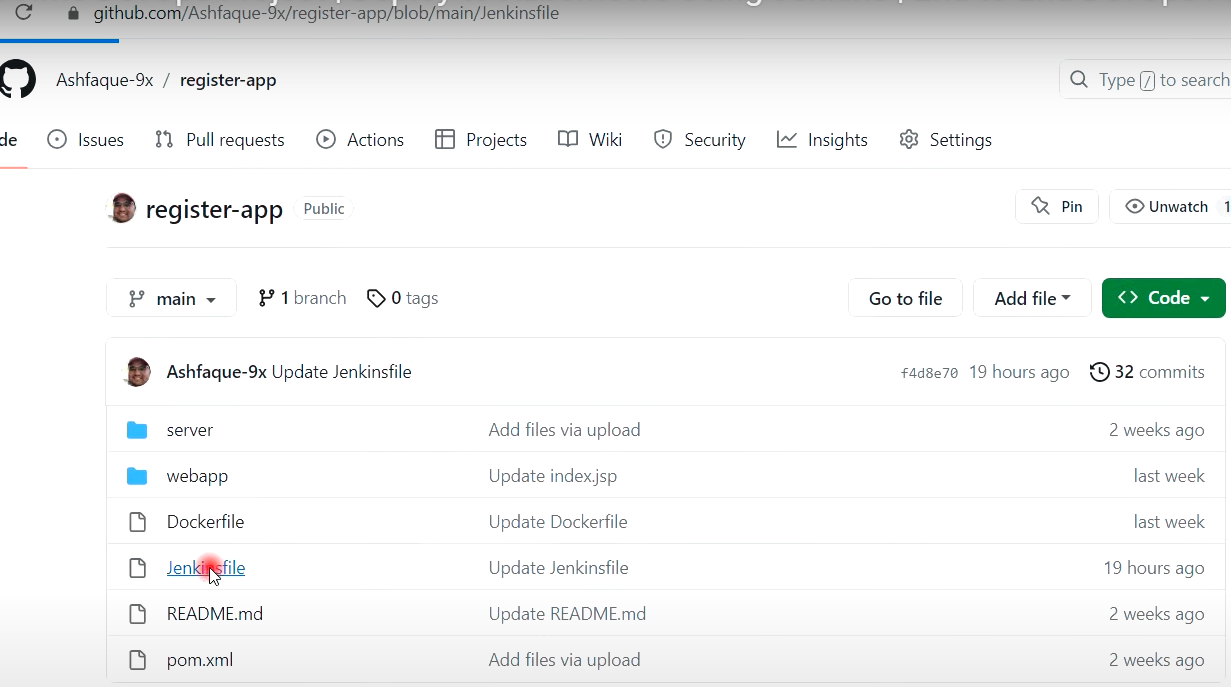The width and height of the screenshot is (1231, 687).
Task: Open the Pull requests tab
Action: pyautogui.click(x=220, y=140)
